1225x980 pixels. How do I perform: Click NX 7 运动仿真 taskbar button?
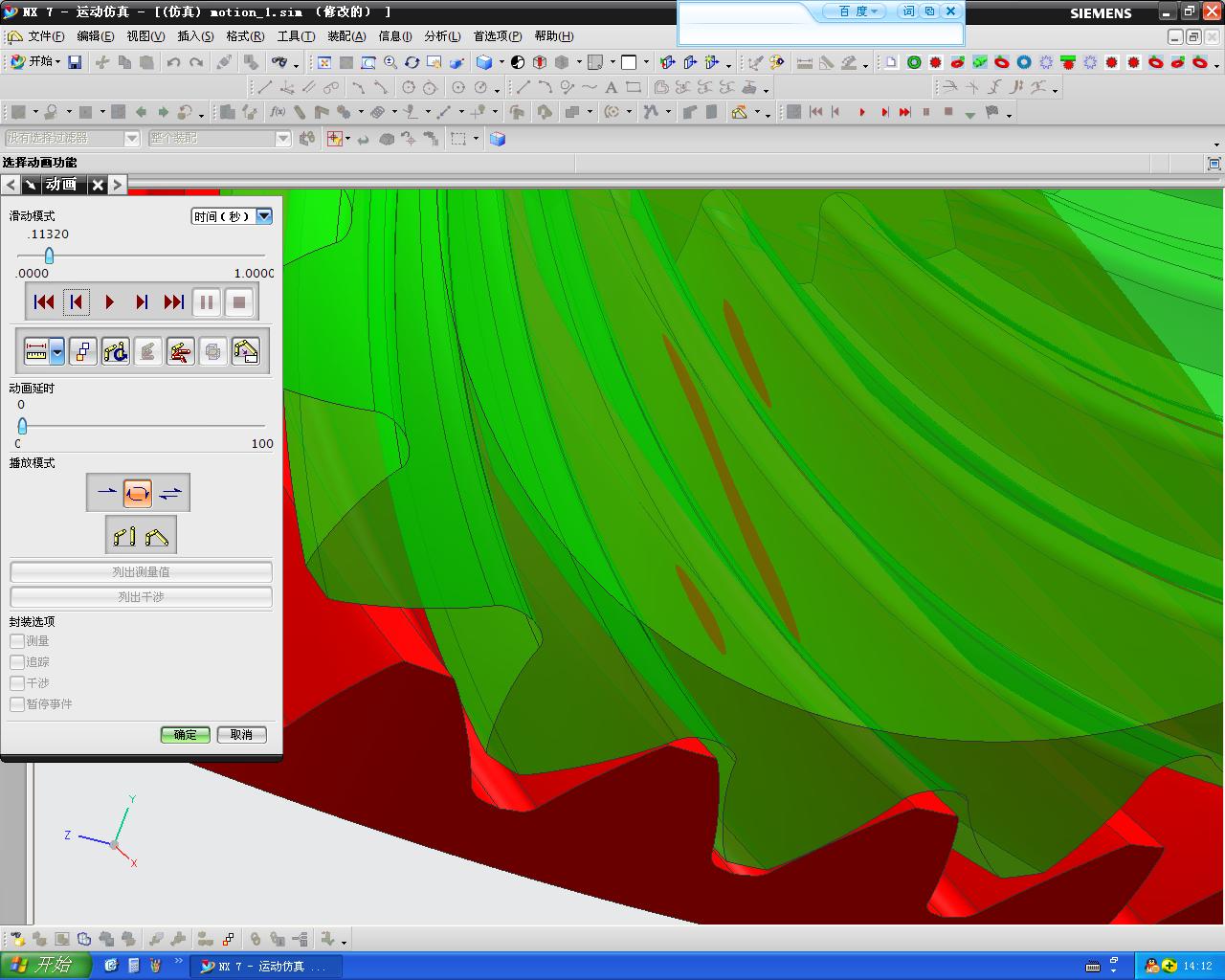click(x=265, y=967)
